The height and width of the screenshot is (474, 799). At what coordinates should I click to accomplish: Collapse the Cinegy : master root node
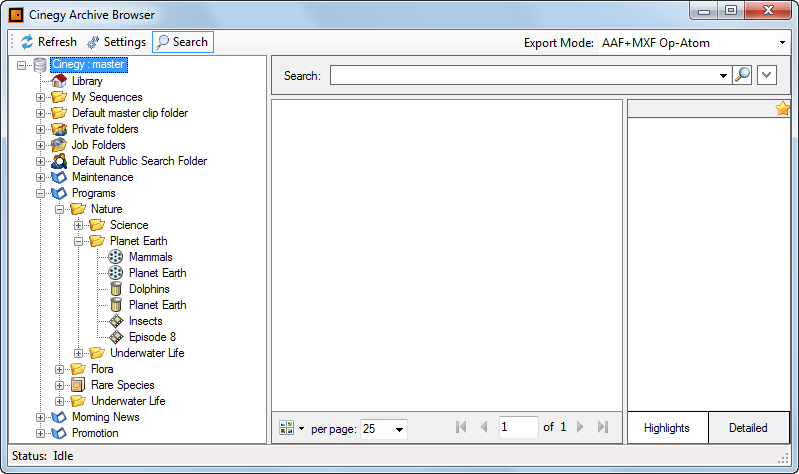click(21, 65)
